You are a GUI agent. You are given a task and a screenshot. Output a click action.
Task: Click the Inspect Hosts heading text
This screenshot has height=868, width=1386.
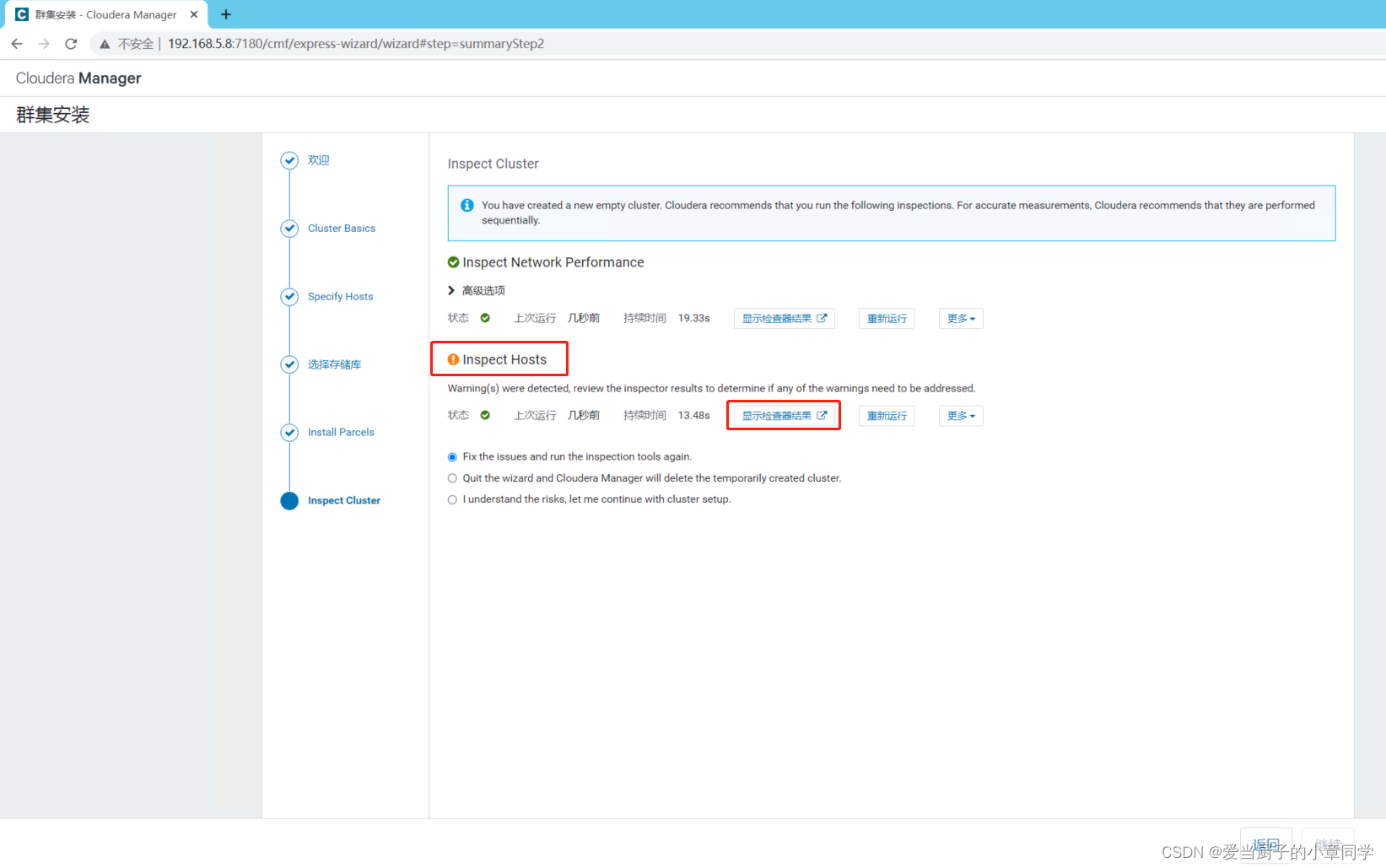click(504, 359)
